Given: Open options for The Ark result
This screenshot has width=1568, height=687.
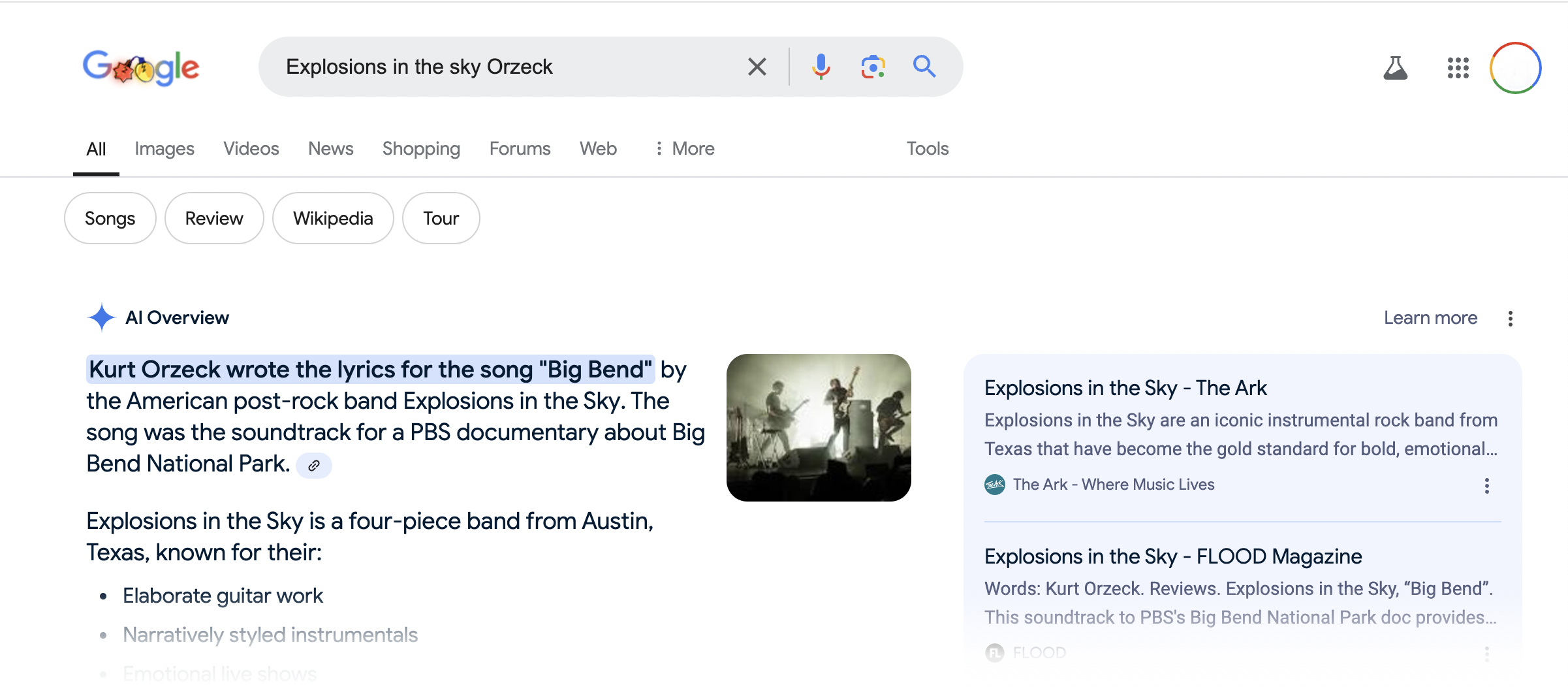Looking at the screenshot, I should (1486, 485).
